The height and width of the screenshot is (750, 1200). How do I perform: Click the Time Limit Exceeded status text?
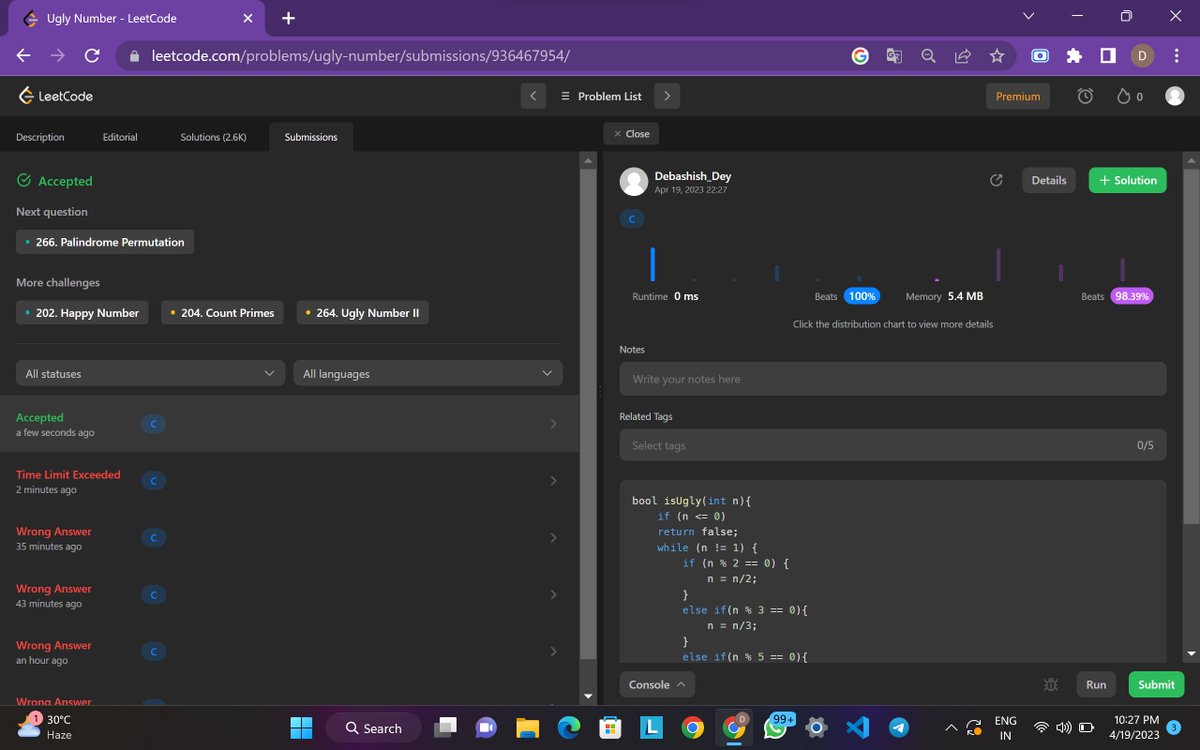(68, 474)
